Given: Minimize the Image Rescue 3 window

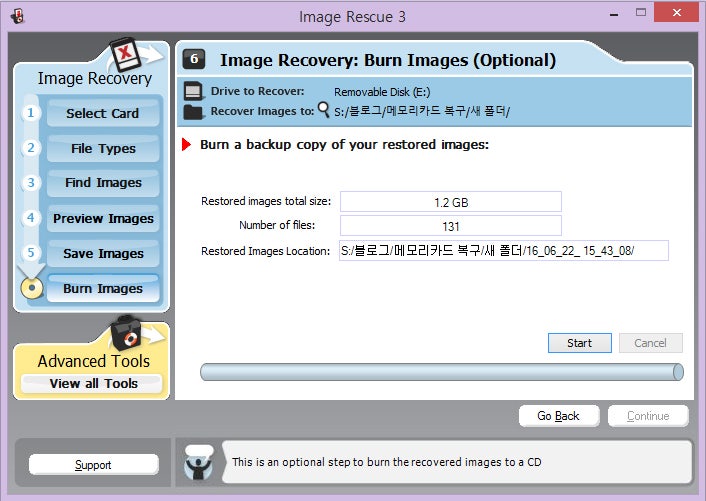Looking at the screenshot, I should [613, 14].
